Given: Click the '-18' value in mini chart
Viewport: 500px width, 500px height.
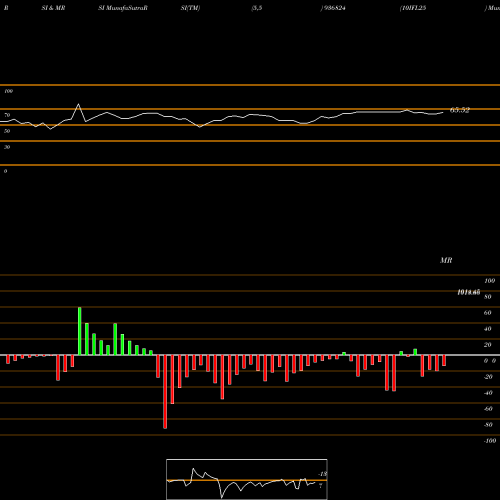Looking at the screenshot, I should click(323, 474).
